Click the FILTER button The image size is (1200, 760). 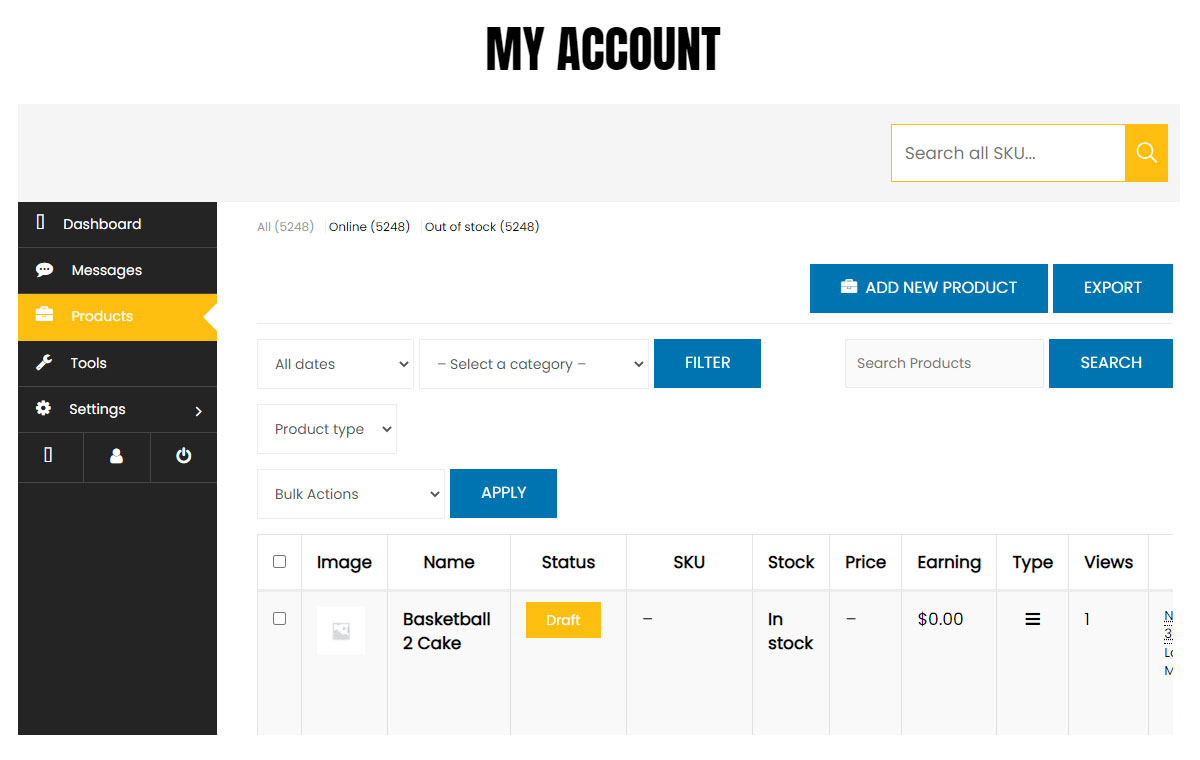coord(707,363)
